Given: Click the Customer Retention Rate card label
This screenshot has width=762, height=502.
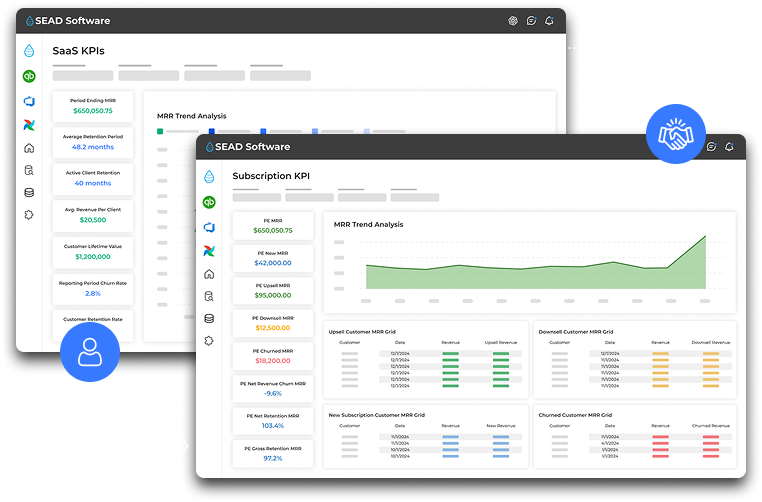Looking at the screenshot, I should tap(93, 319).
